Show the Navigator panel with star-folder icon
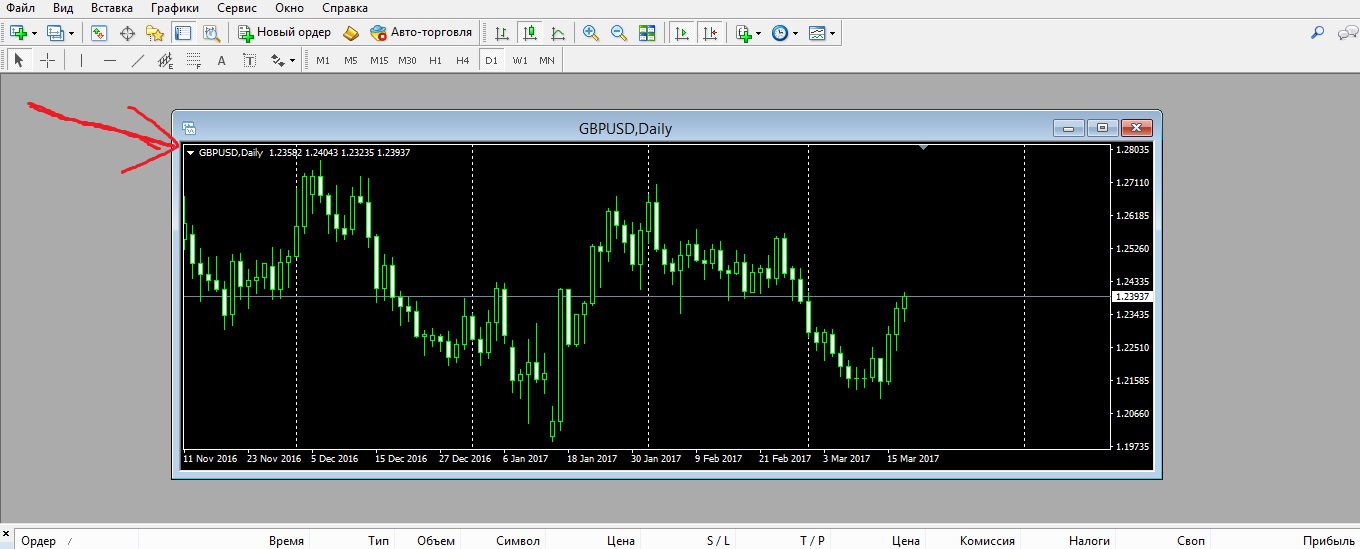1360x549 pixels. [x=155, y=32]
